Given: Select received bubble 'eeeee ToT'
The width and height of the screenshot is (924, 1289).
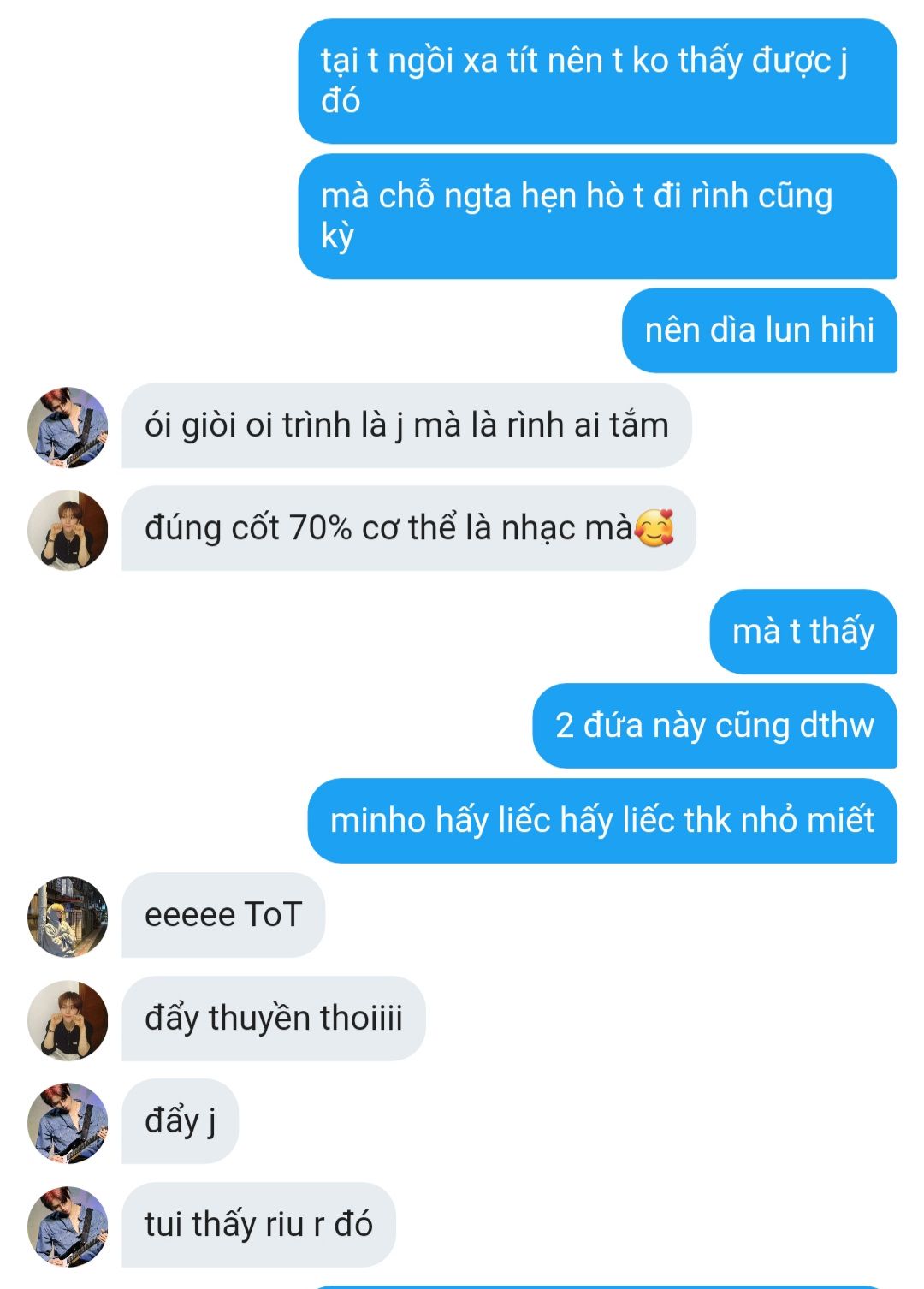Looking at the screenshot, I should 223,915.
